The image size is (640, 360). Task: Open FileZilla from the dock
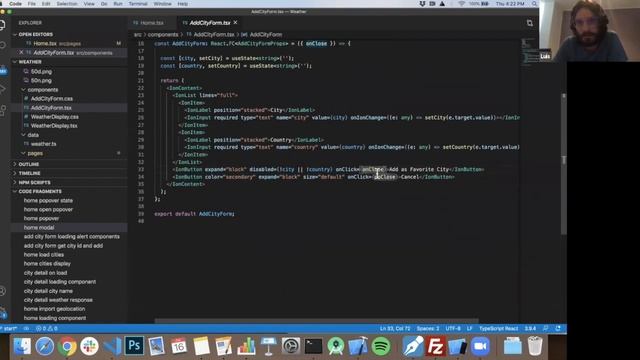pos(436,347)
